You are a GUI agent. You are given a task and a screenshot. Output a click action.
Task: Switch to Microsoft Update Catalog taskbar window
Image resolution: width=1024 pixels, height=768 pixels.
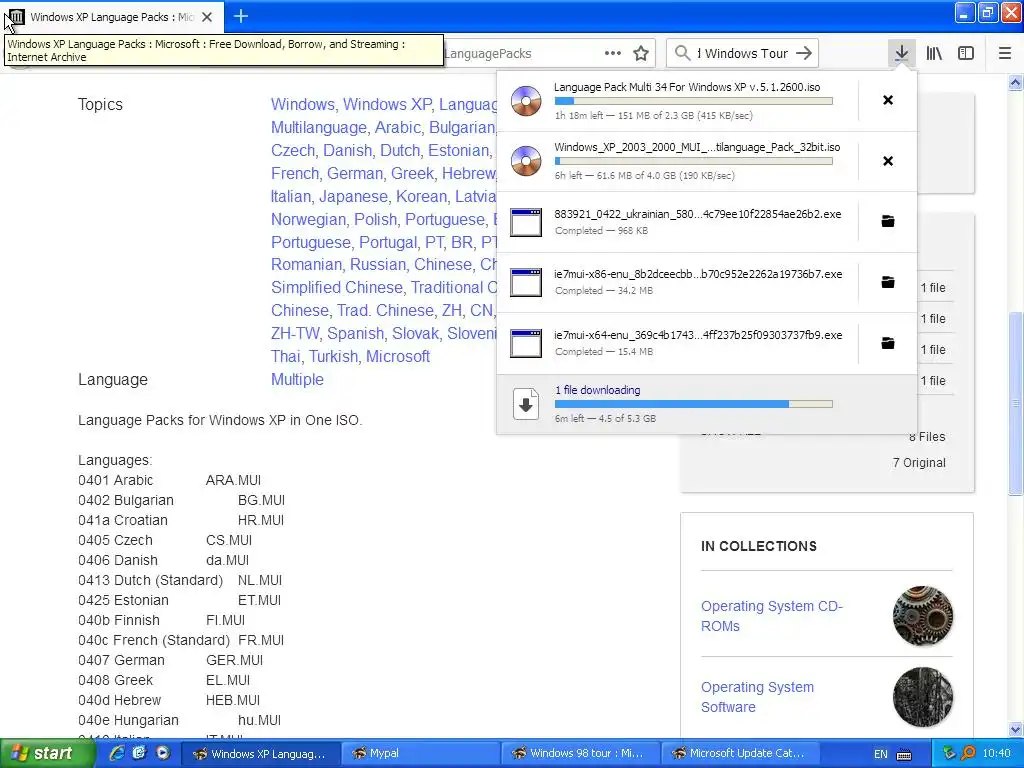741,754
